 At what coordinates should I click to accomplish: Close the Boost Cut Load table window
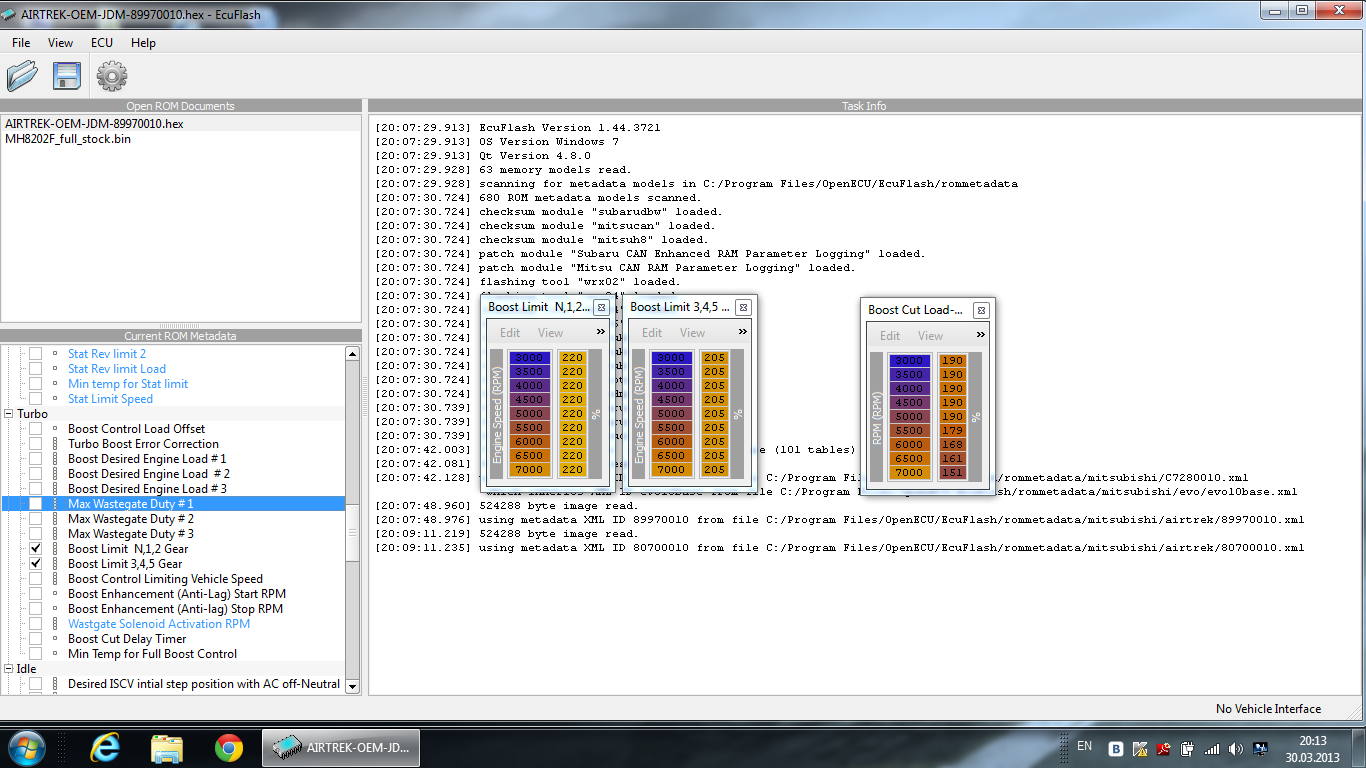click(981, 310)
